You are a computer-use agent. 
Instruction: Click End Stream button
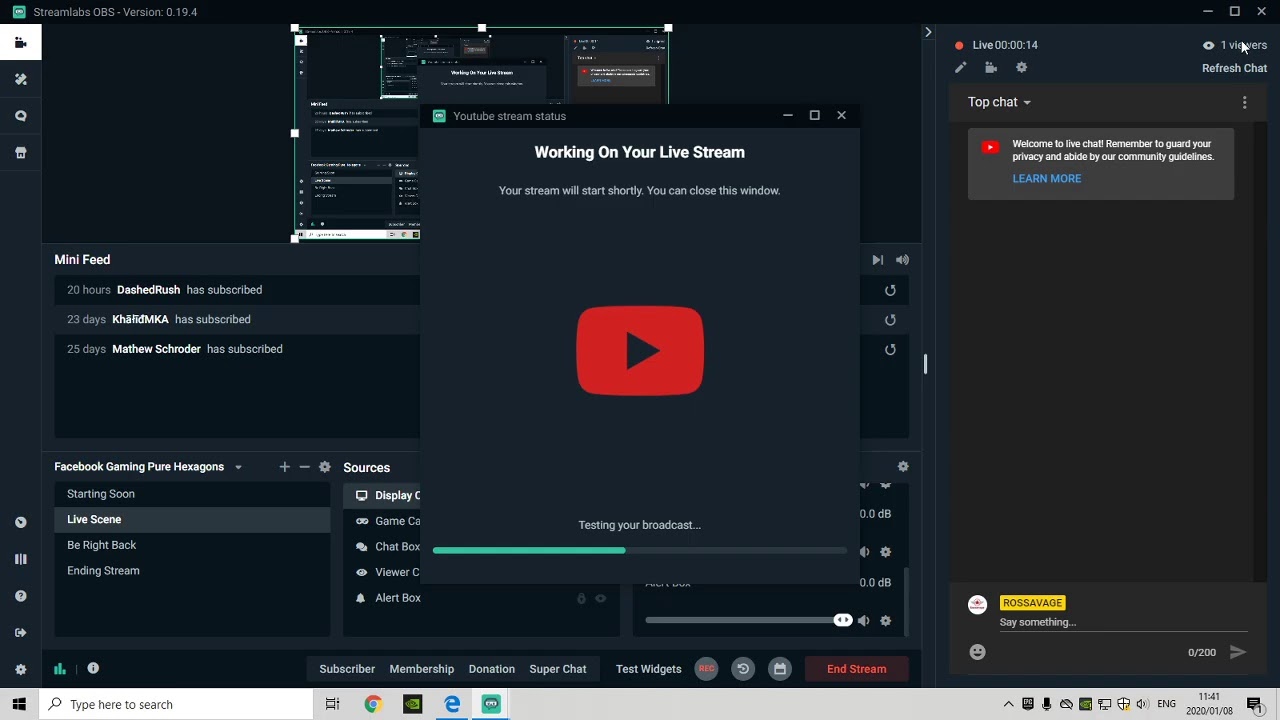pos(857,669)
